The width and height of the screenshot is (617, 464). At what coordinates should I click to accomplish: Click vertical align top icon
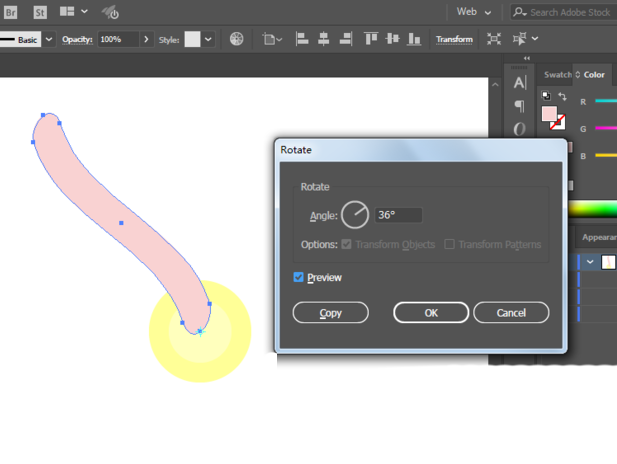pyautogui.click(x=371, y=39)
